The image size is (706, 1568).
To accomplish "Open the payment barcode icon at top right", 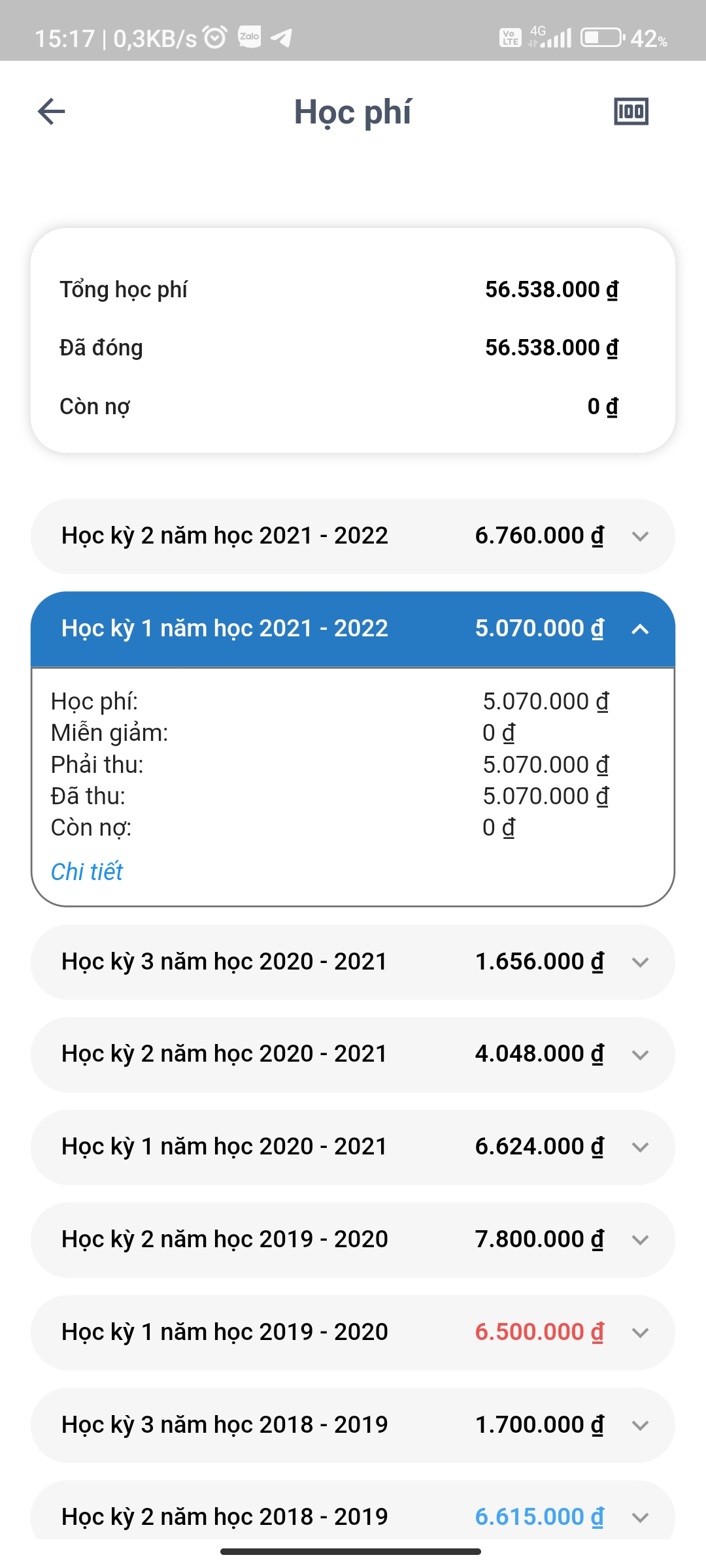I will click(631, 111).
